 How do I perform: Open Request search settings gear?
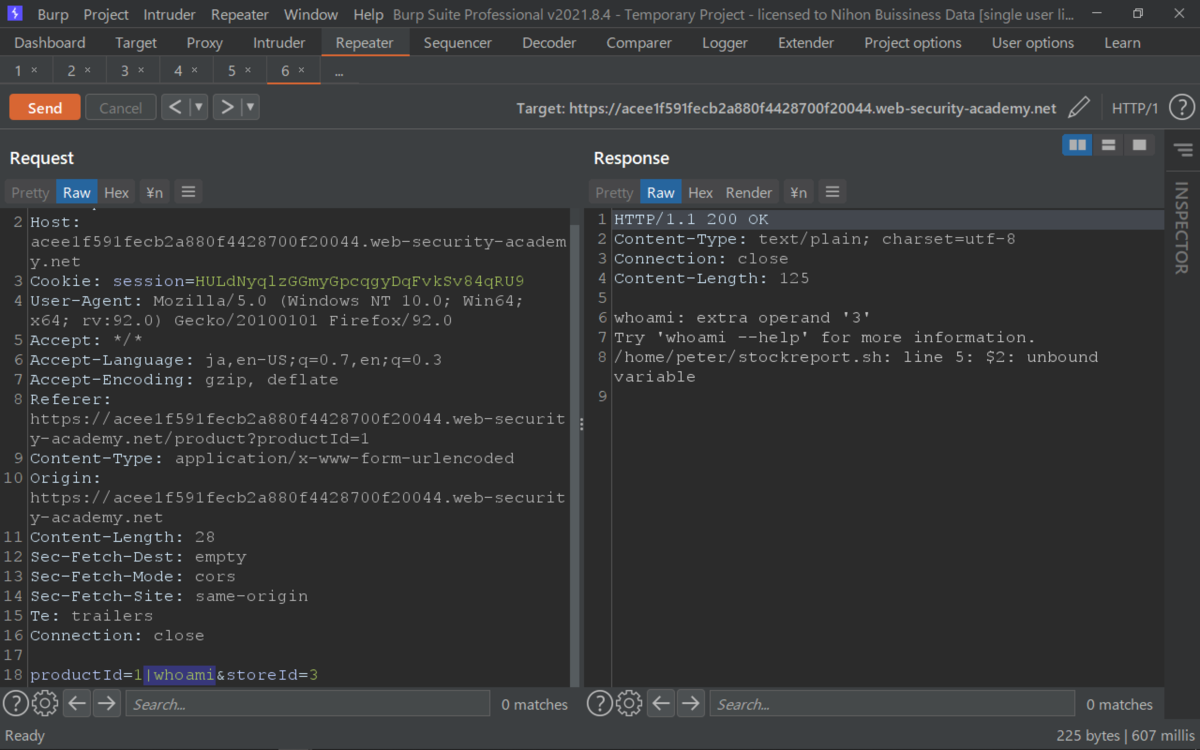click(45, 703)
